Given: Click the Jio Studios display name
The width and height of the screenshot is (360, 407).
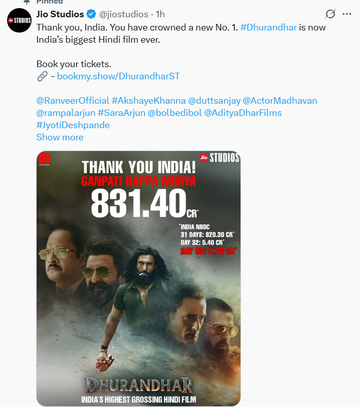Looking at the screenshot, I should tap(60, 14).
